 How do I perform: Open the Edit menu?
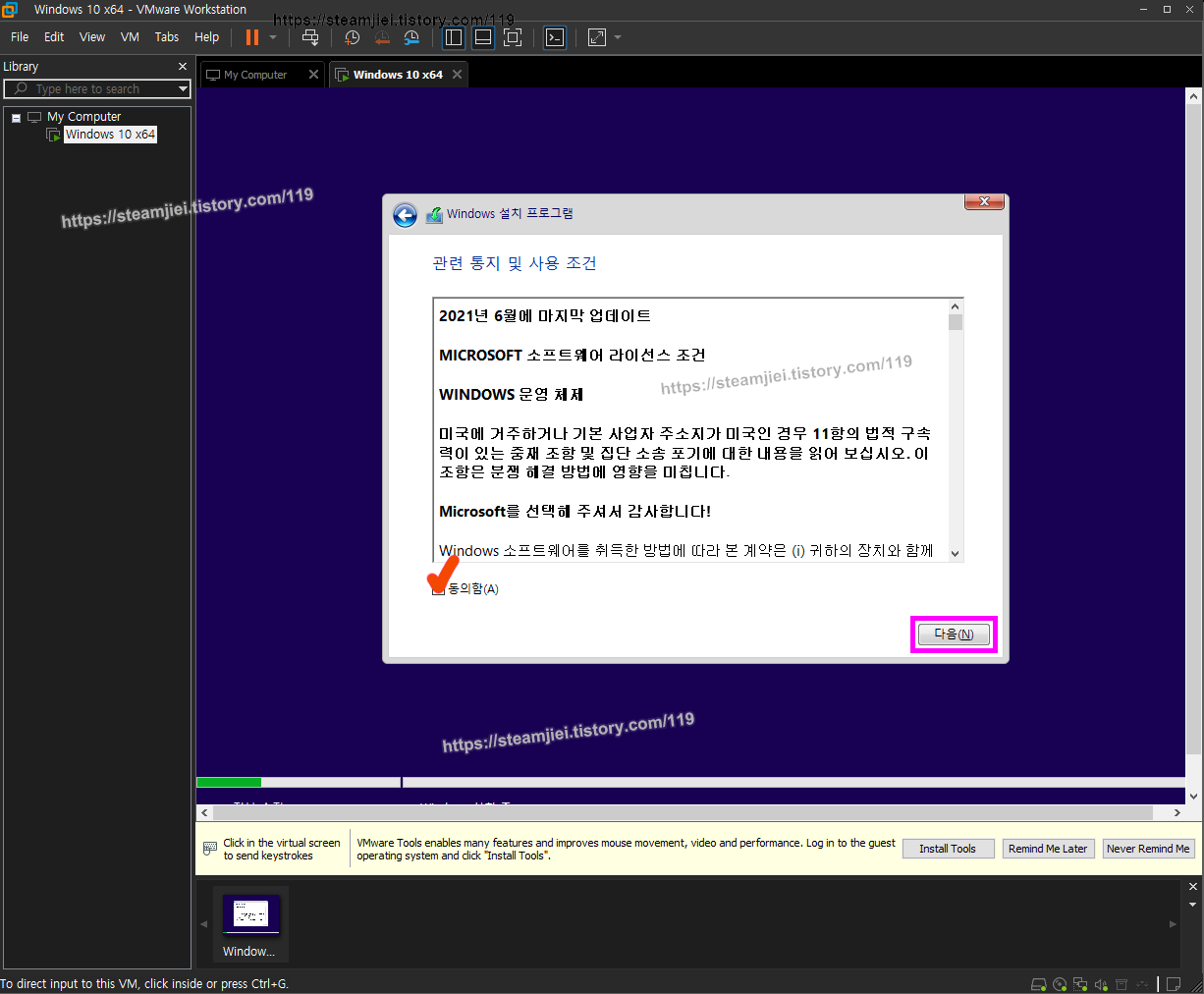coord(54,37)
